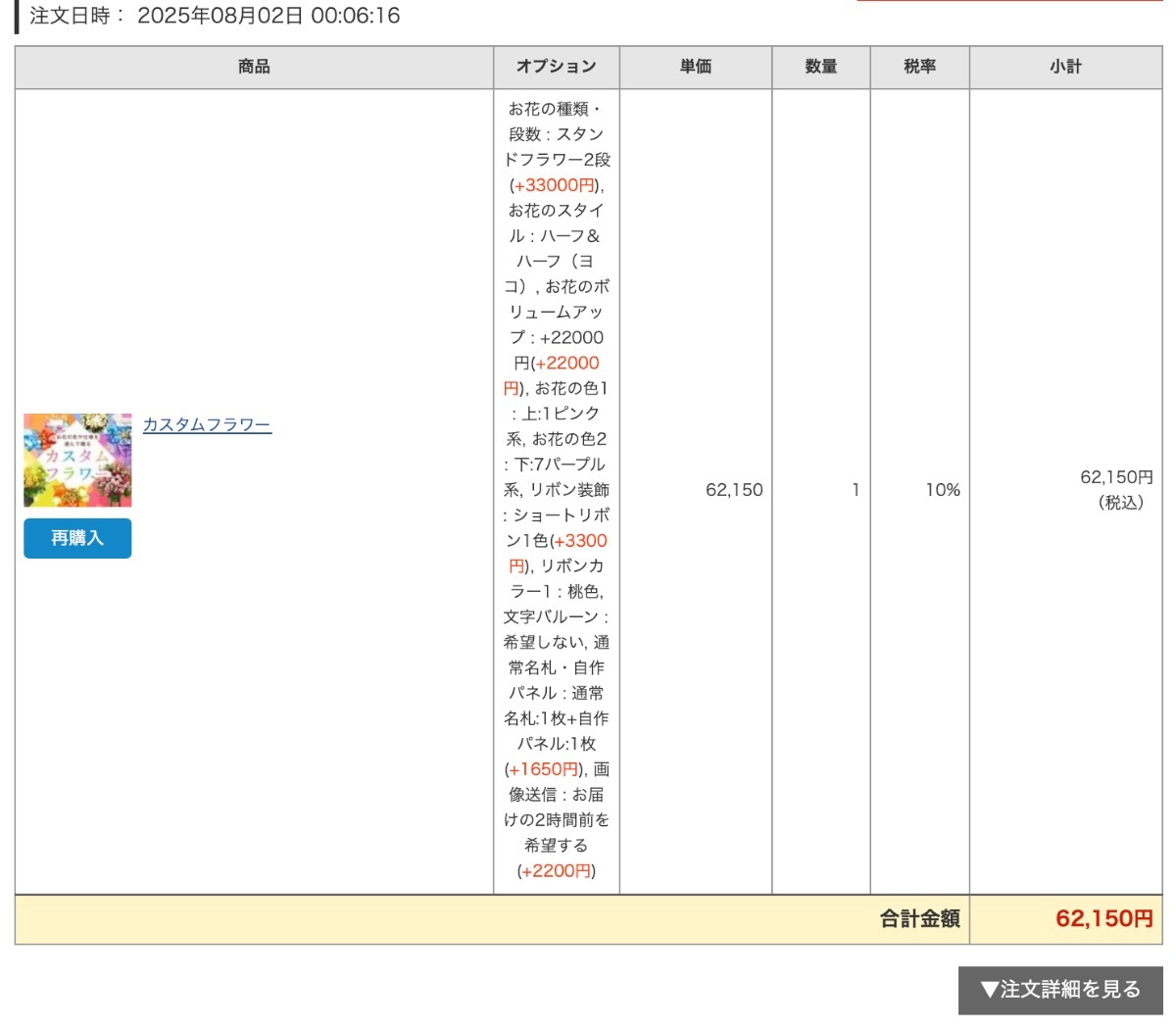Click the +2200円 image sending option price
The width and height of the screenshot is (1176, 1030).
(557, 870)
